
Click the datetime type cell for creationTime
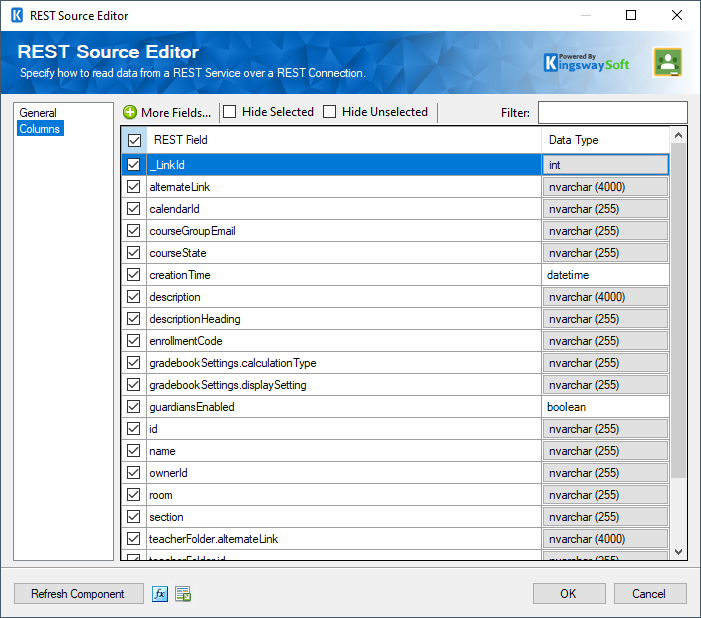coord(605,275)
